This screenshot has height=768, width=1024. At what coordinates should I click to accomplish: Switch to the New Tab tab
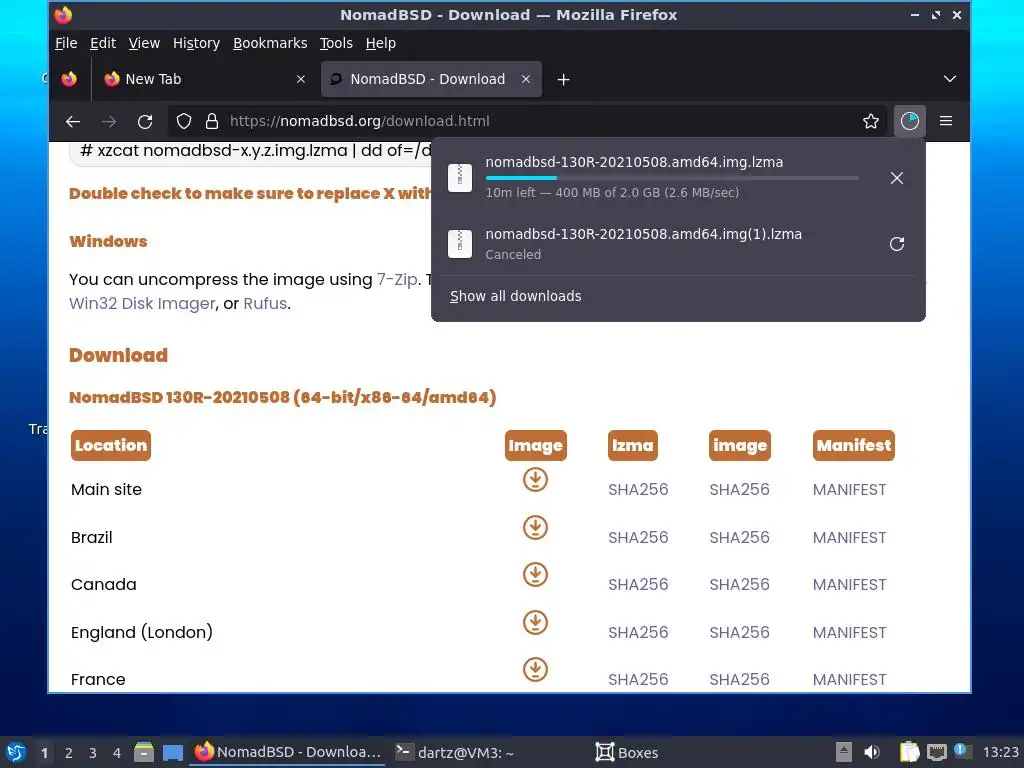[204, 79]
